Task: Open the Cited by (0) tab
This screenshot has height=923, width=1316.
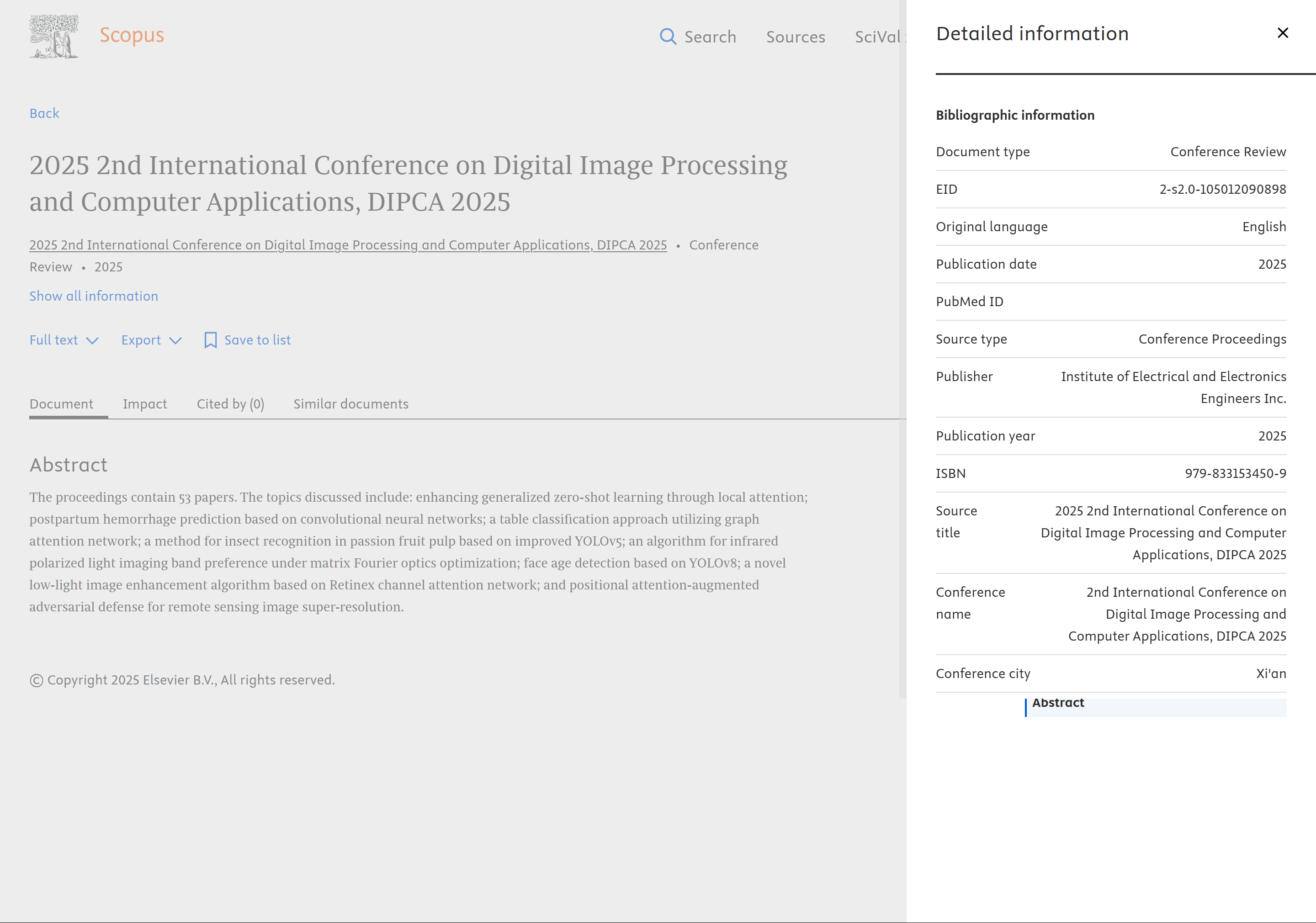Action: pos(230,403)
